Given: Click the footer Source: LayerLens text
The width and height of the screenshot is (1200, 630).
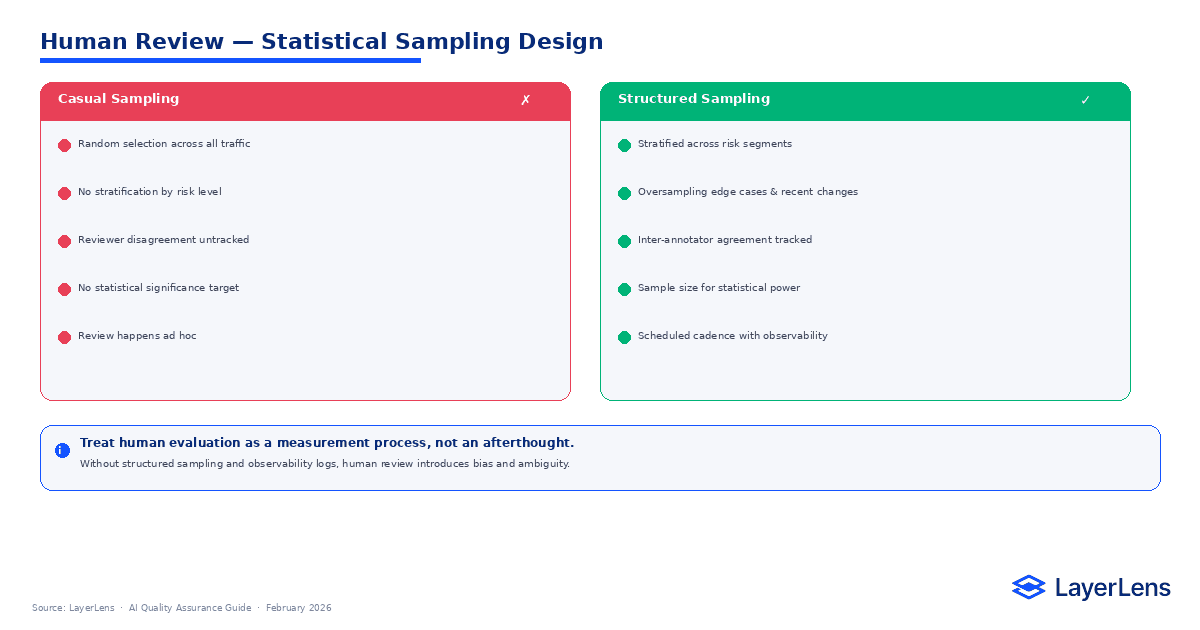Looking at the screenshot, I should tap(73, 608).
